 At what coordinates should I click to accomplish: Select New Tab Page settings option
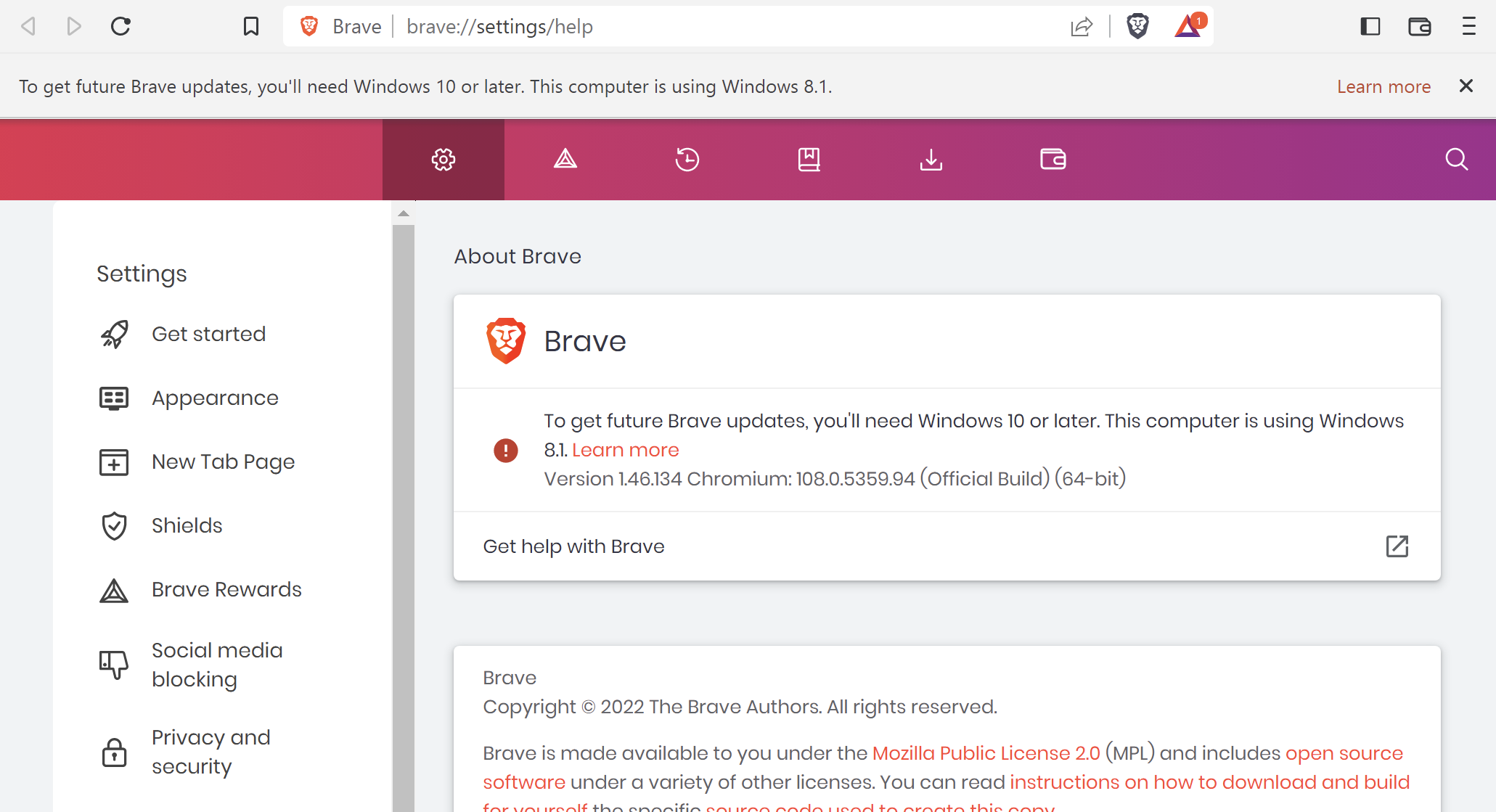click(223, 462)
